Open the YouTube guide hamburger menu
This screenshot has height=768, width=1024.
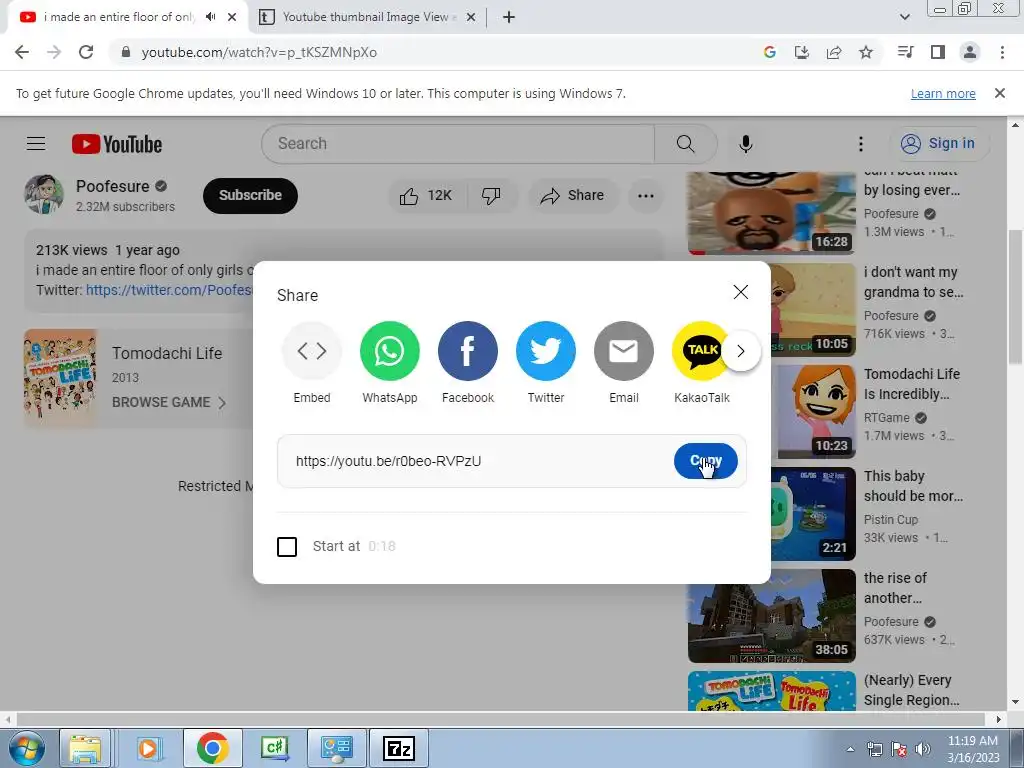point(36,143)
